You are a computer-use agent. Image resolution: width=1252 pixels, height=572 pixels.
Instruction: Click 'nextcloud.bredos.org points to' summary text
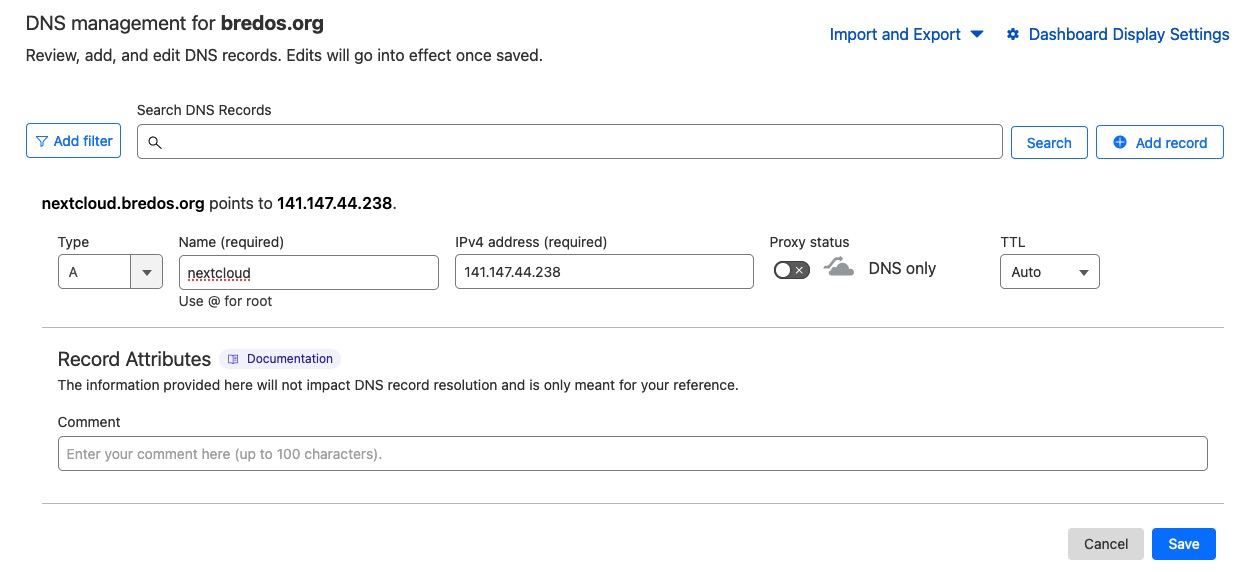tap(157, 203)
